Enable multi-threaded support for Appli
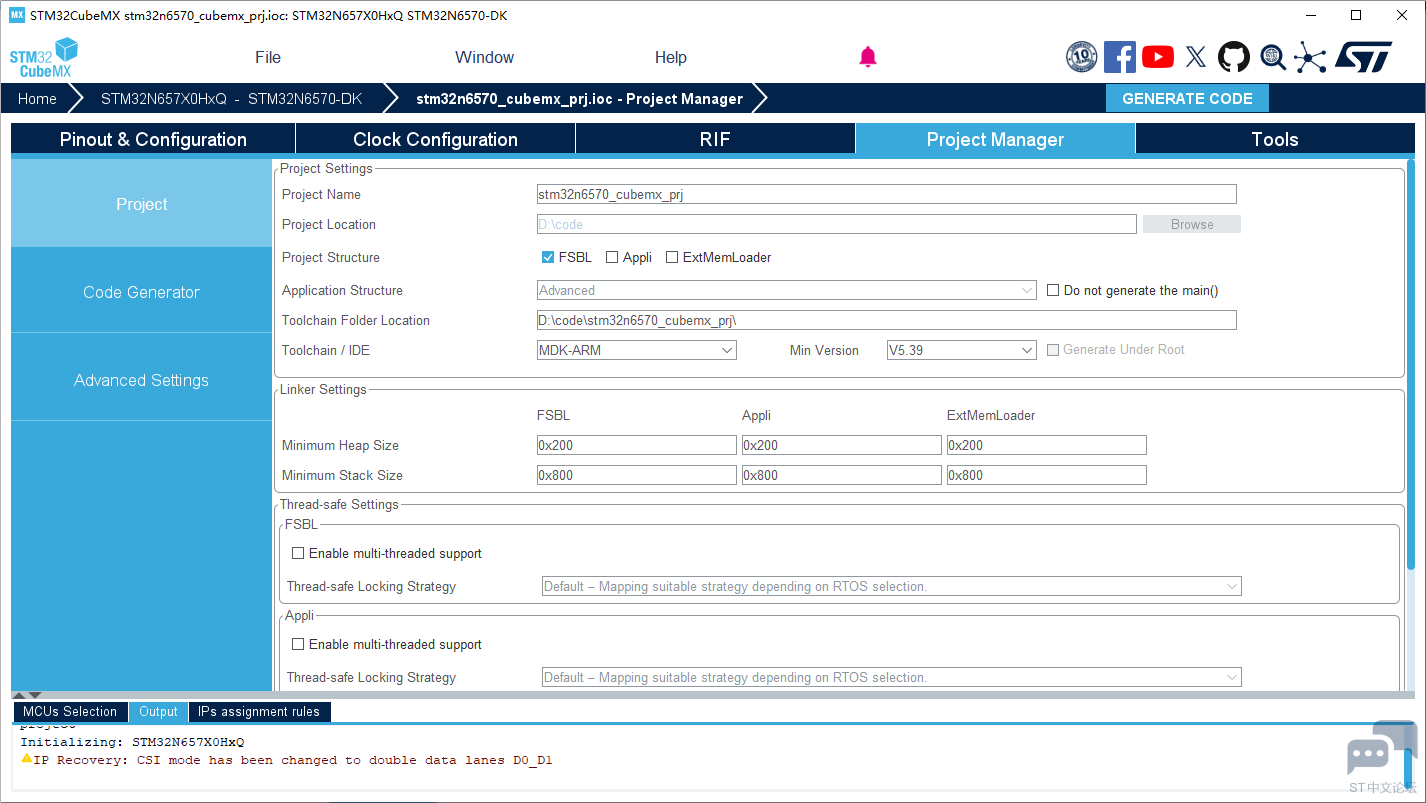This screenshot has height=803, width=1426. (x=298, y=644)
